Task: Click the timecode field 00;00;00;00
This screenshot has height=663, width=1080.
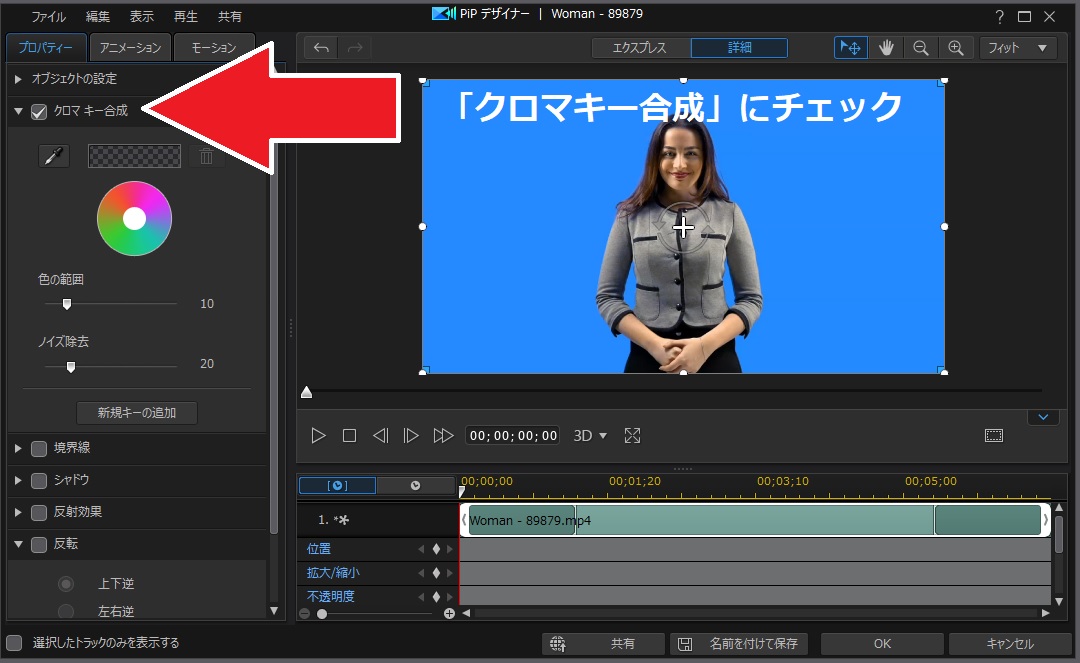Action: coord(513,435)
